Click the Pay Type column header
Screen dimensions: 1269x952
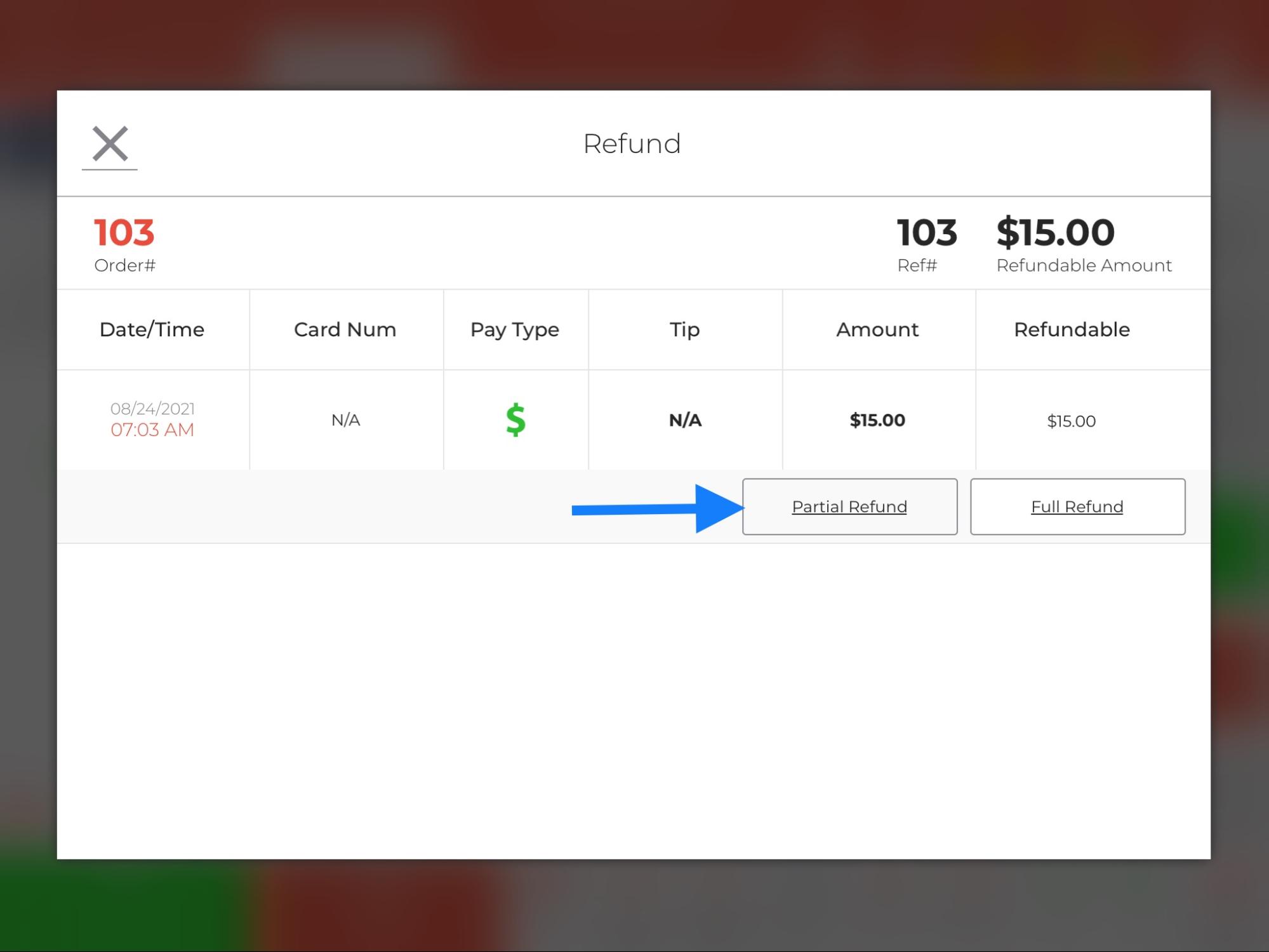[x=515, y=329]
